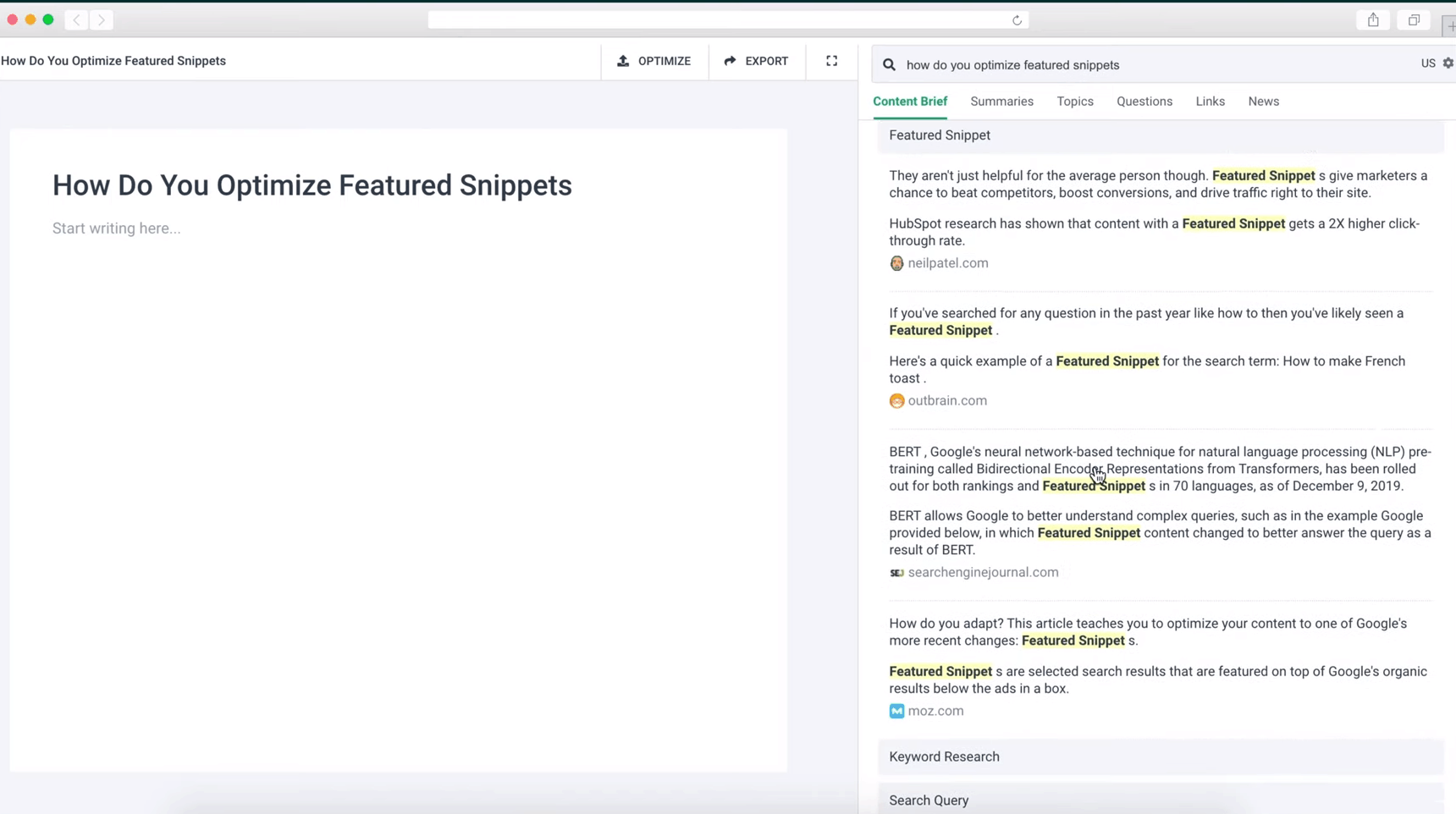Expand the Keyword Research section
This screenshot has width=1456, height=814.
[x=1161, y=756]
